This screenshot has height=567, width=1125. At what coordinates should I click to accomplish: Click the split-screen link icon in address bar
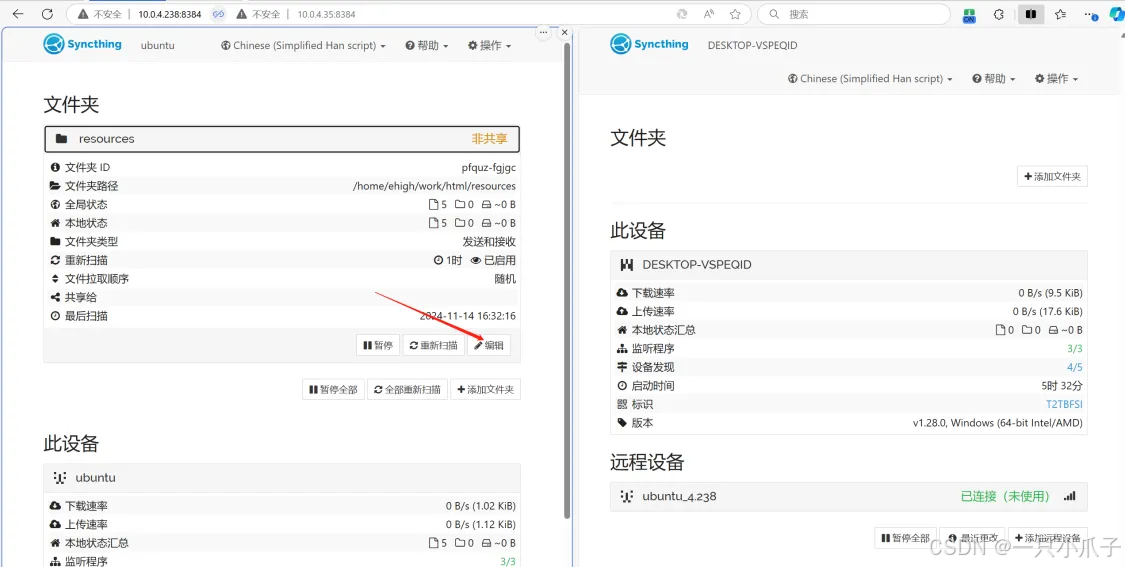tap(219, 14)
